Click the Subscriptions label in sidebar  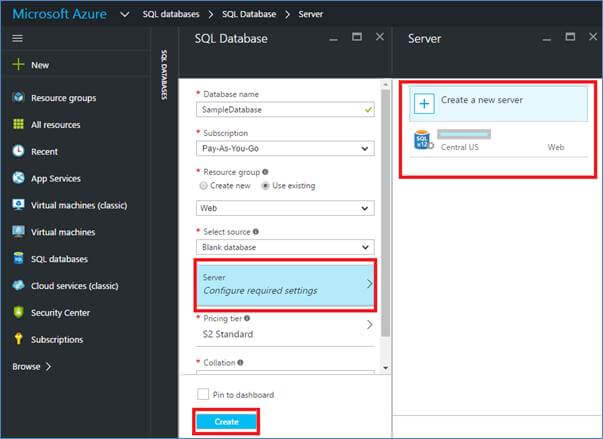[57, 339]
